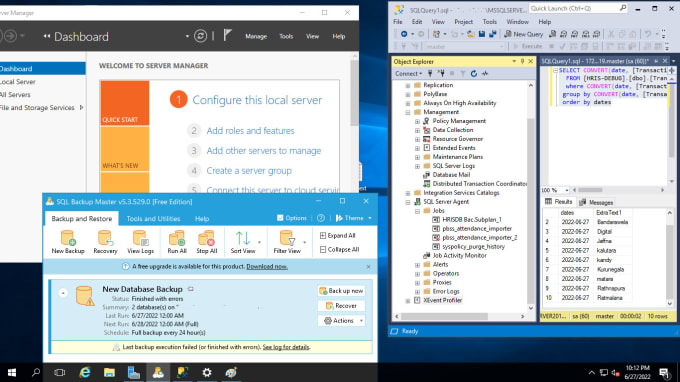The height and width of the screenshot is (382, 680).
Task: Open the Window menu in SSMS
Action: pyautogui.click(x=517, y=22)
